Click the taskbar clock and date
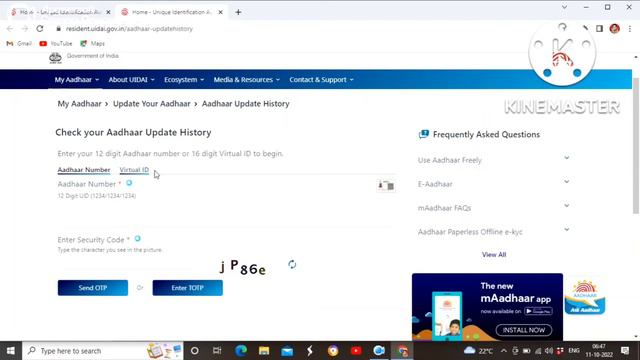The height and width of the screenshot is (360, 640). (599, 351)
